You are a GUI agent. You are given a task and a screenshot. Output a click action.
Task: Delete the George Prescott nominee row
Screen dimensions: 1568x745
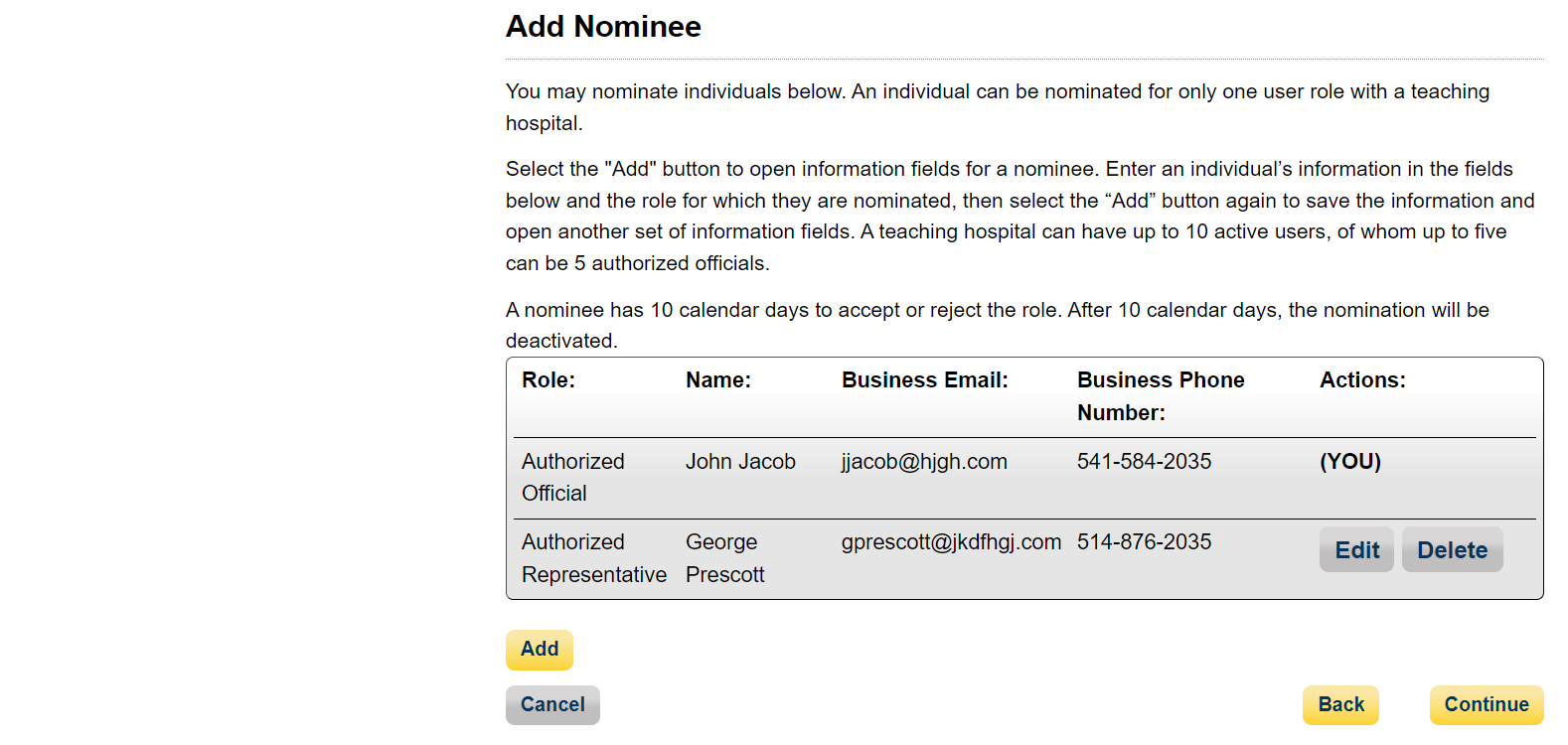[x=1452, y=550]
